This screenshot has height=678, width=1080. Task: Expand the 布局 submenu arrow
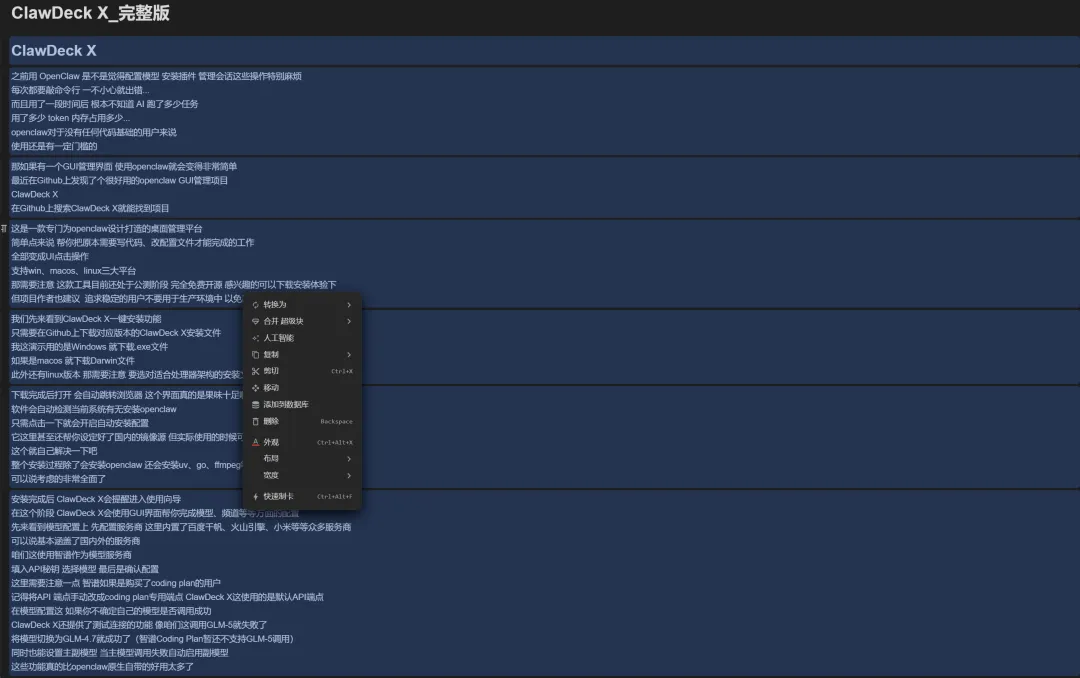(349, 459)
